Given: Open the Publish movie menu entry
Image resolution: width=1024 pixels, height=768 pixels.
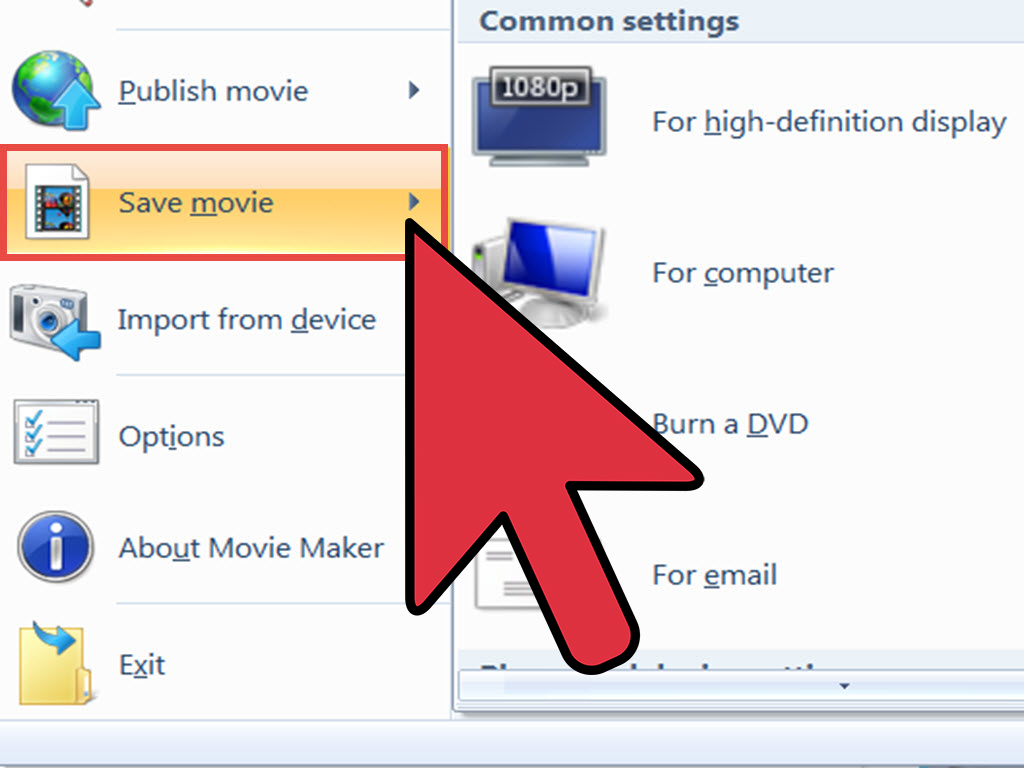Looking at the screenshot, I should click(225, 90).
